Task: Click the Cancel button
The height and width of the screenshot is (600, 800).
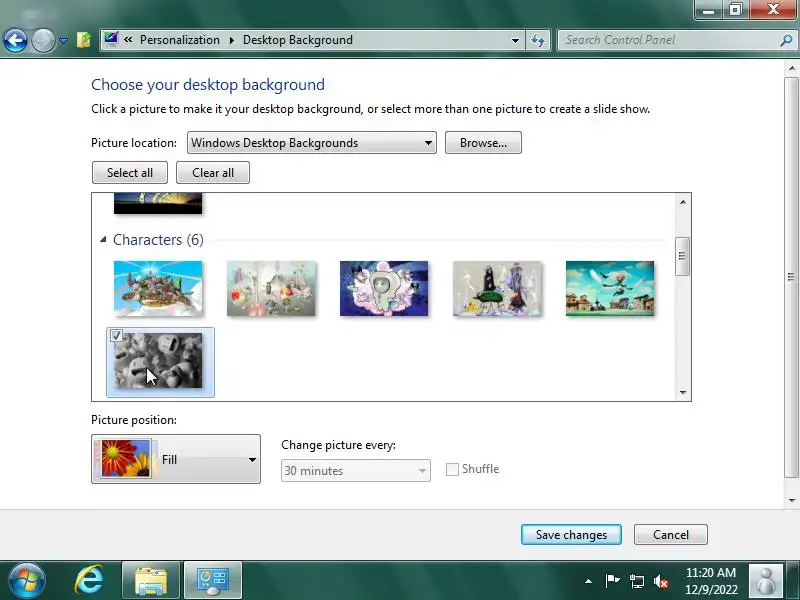Action: 671,535
